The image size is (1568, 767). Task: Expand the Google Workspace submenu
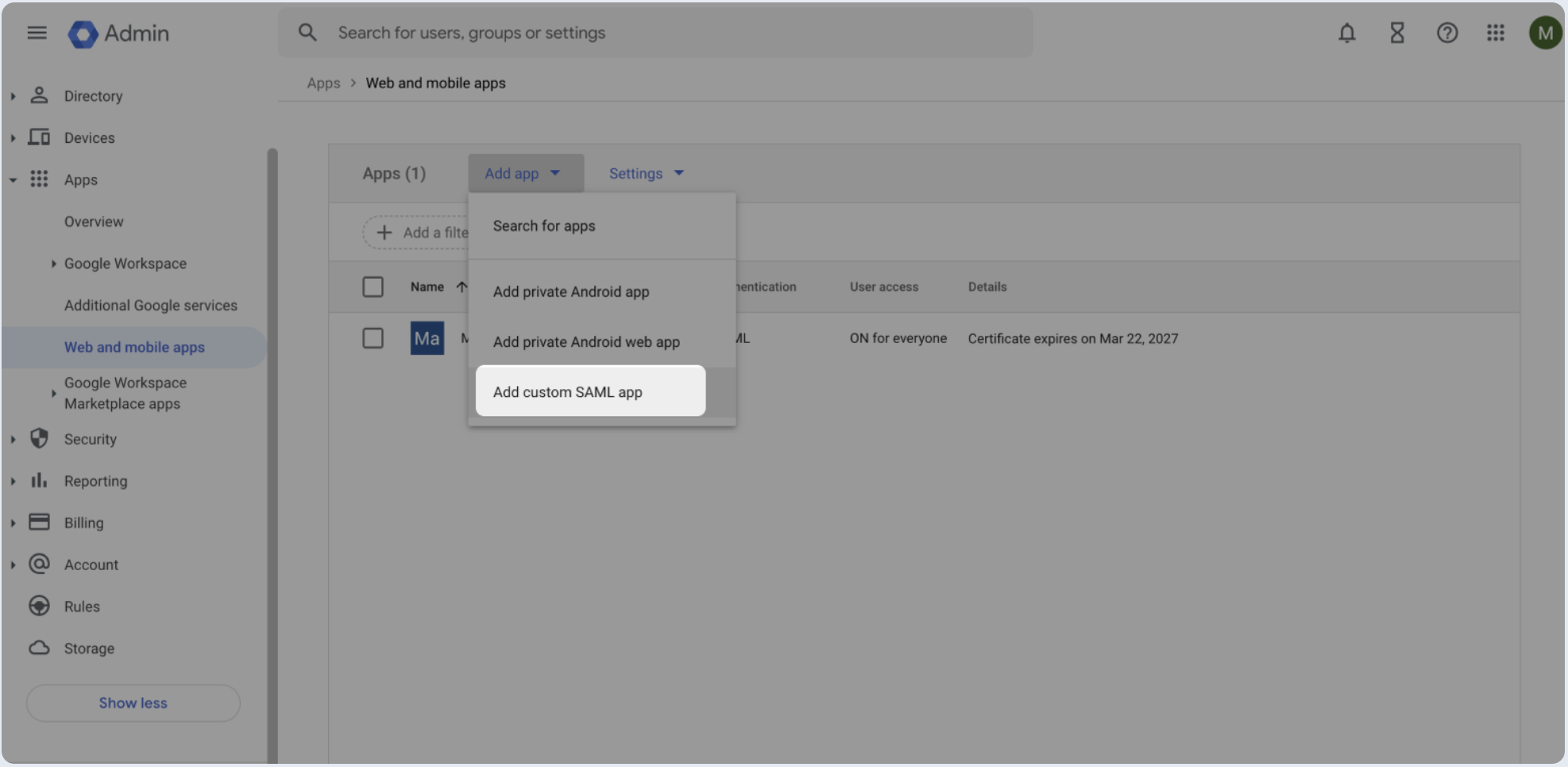tap(53, 264)
